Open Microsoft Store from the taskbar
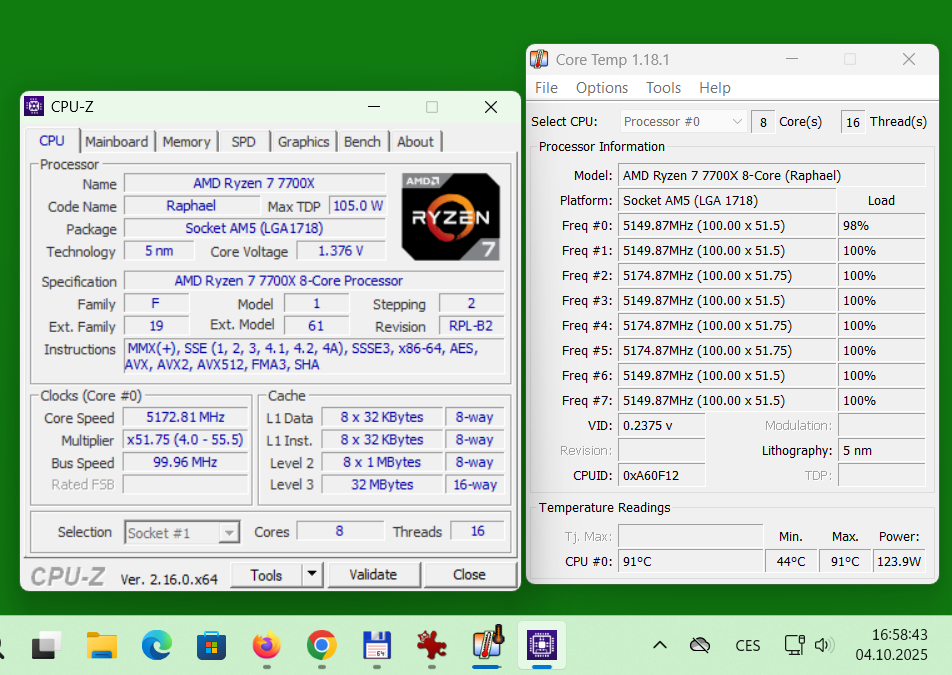The width and height of the screenshot is (952, 675). pos(211,646)
